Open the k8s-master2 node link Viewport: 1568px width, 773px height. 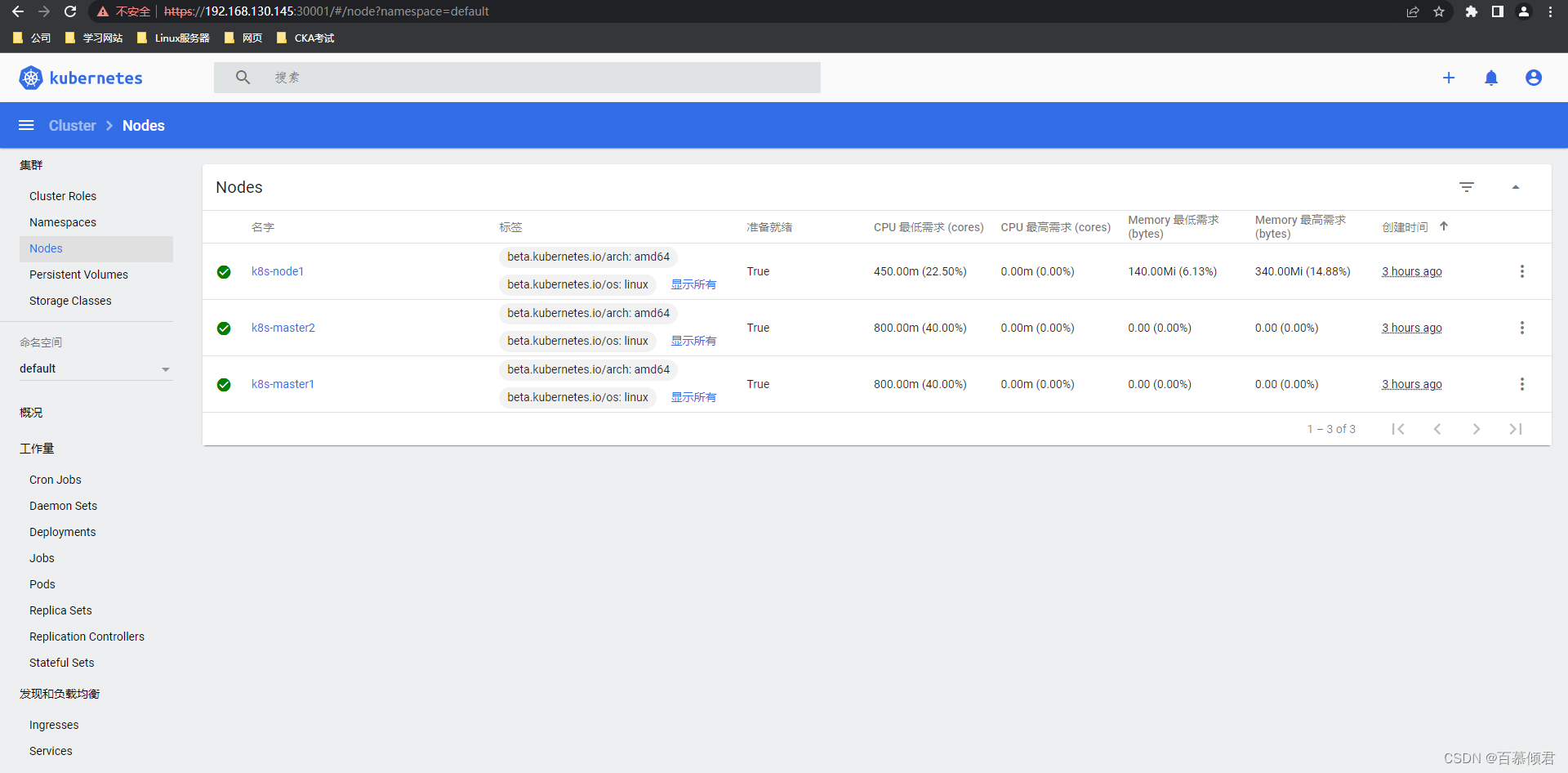(283, 328)
